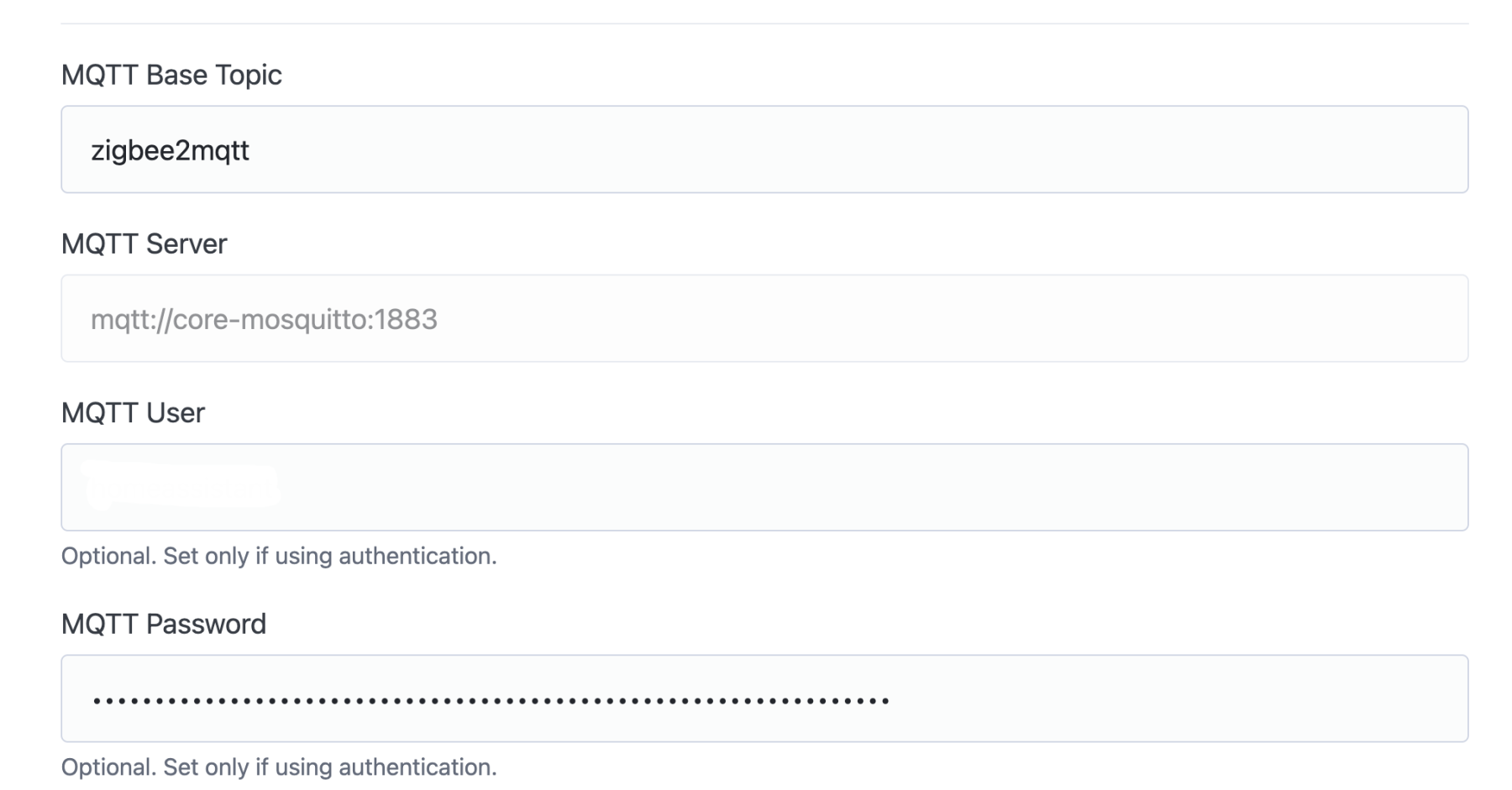Click the MQTT Server input field
1512x790 pixels.
(756, 319)
